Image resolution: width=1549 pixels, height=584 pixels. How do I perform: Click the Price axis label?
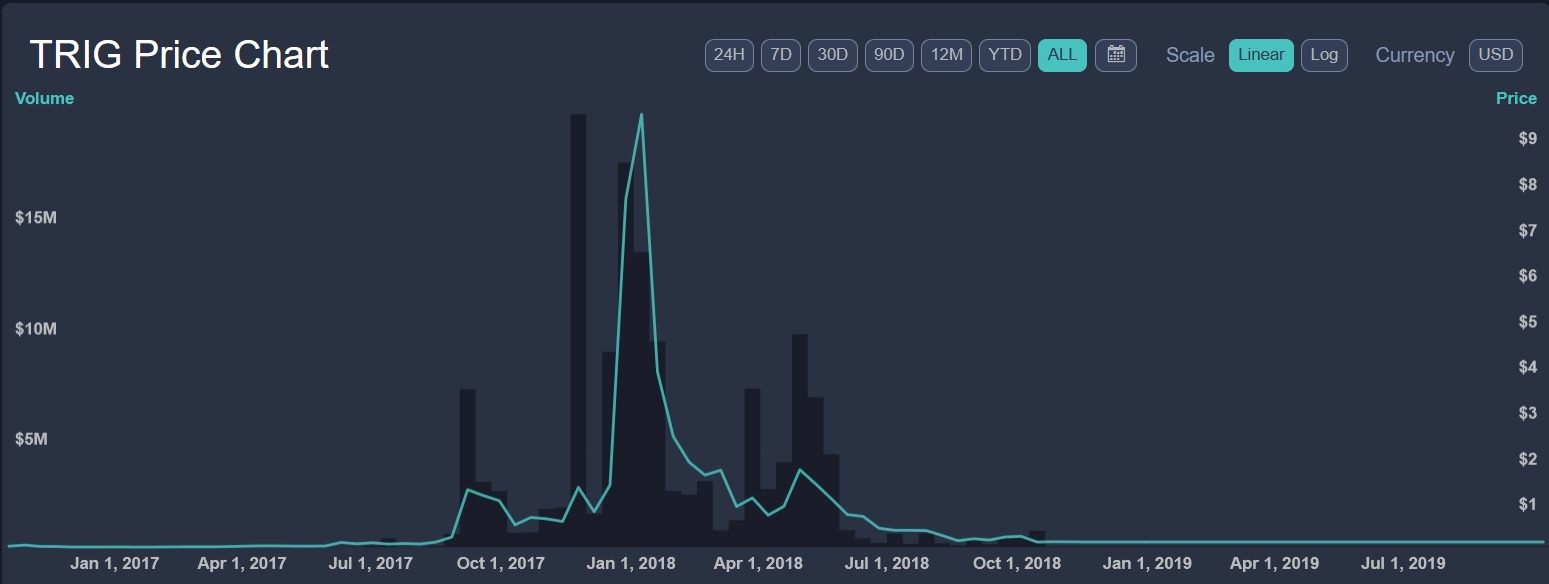1515,98
